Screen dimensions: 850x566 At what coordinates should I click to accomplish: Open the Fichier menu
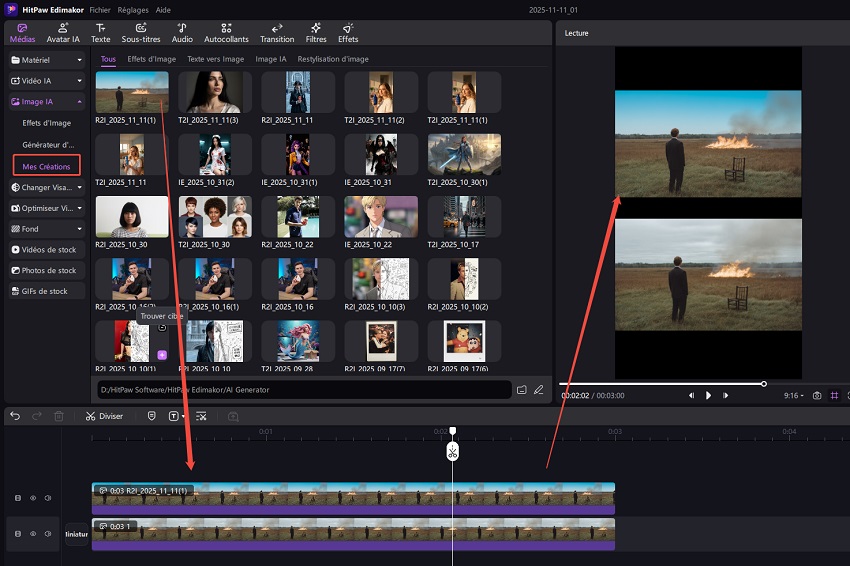(x=100, y=8)
